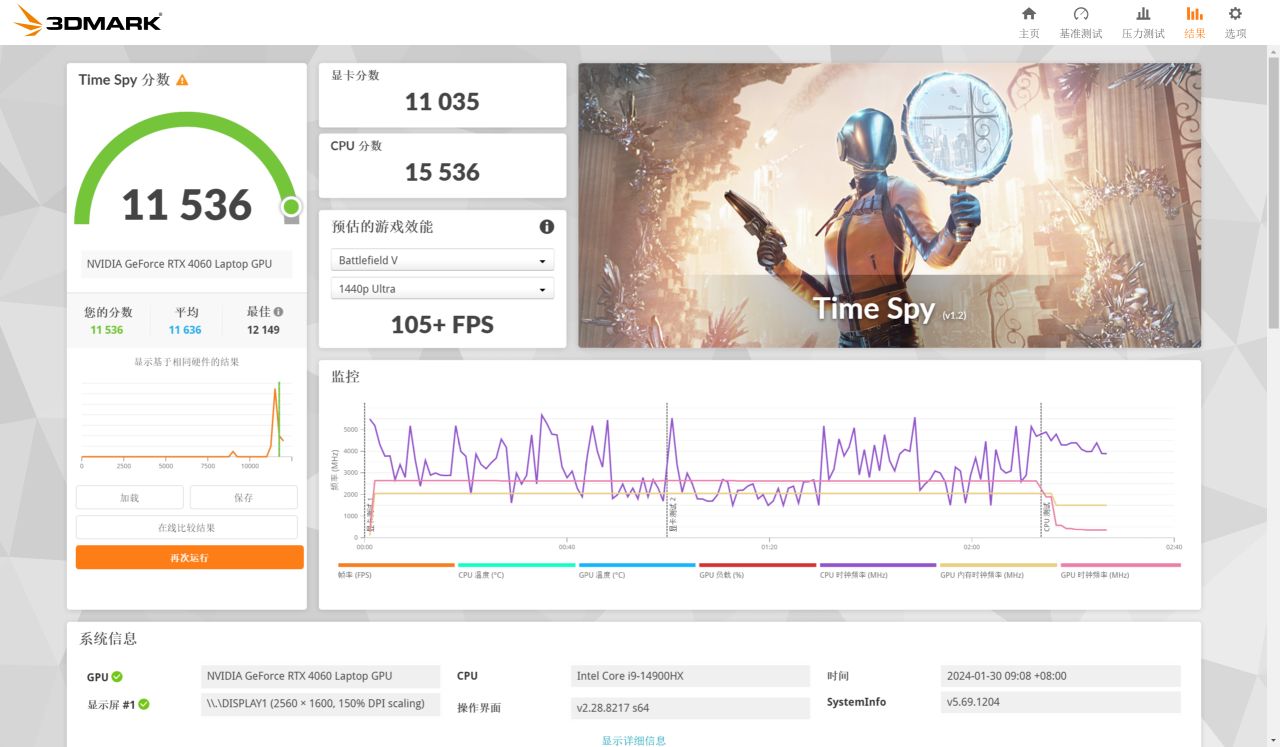Screen dimensions: 1280x747
Task: Click the DISPLAY1 2560 × 1600 field
Action: click(320, 703)
